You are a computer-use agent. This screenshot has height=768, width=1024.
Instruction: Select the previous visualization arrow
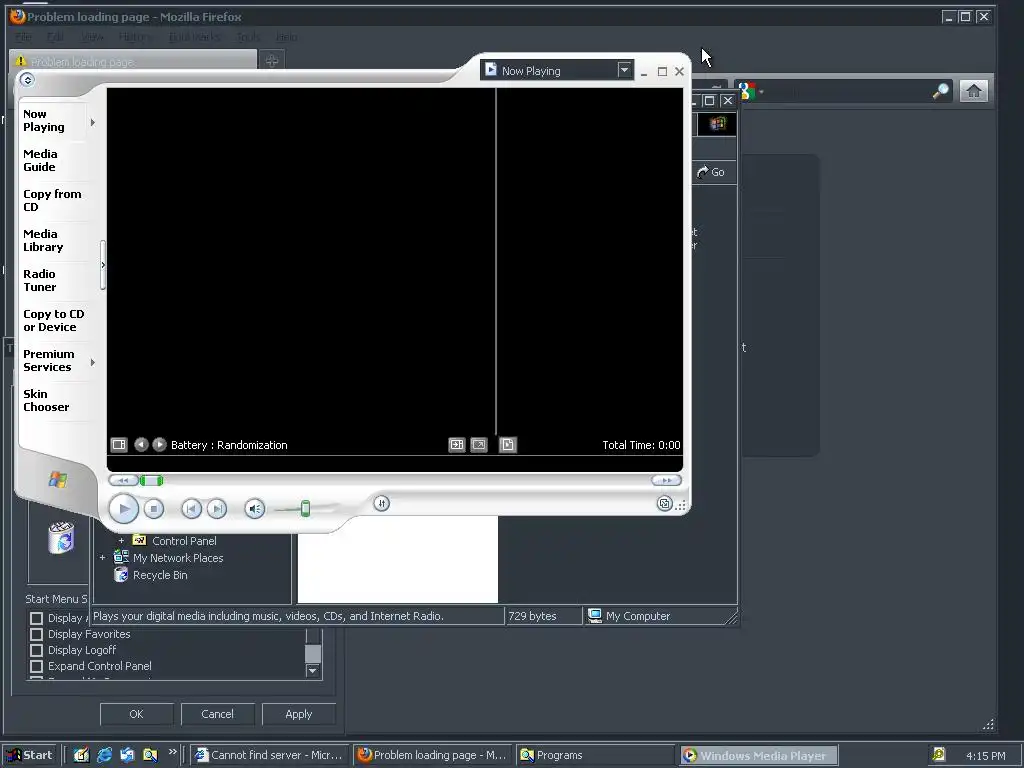click(x=141, y=445)
